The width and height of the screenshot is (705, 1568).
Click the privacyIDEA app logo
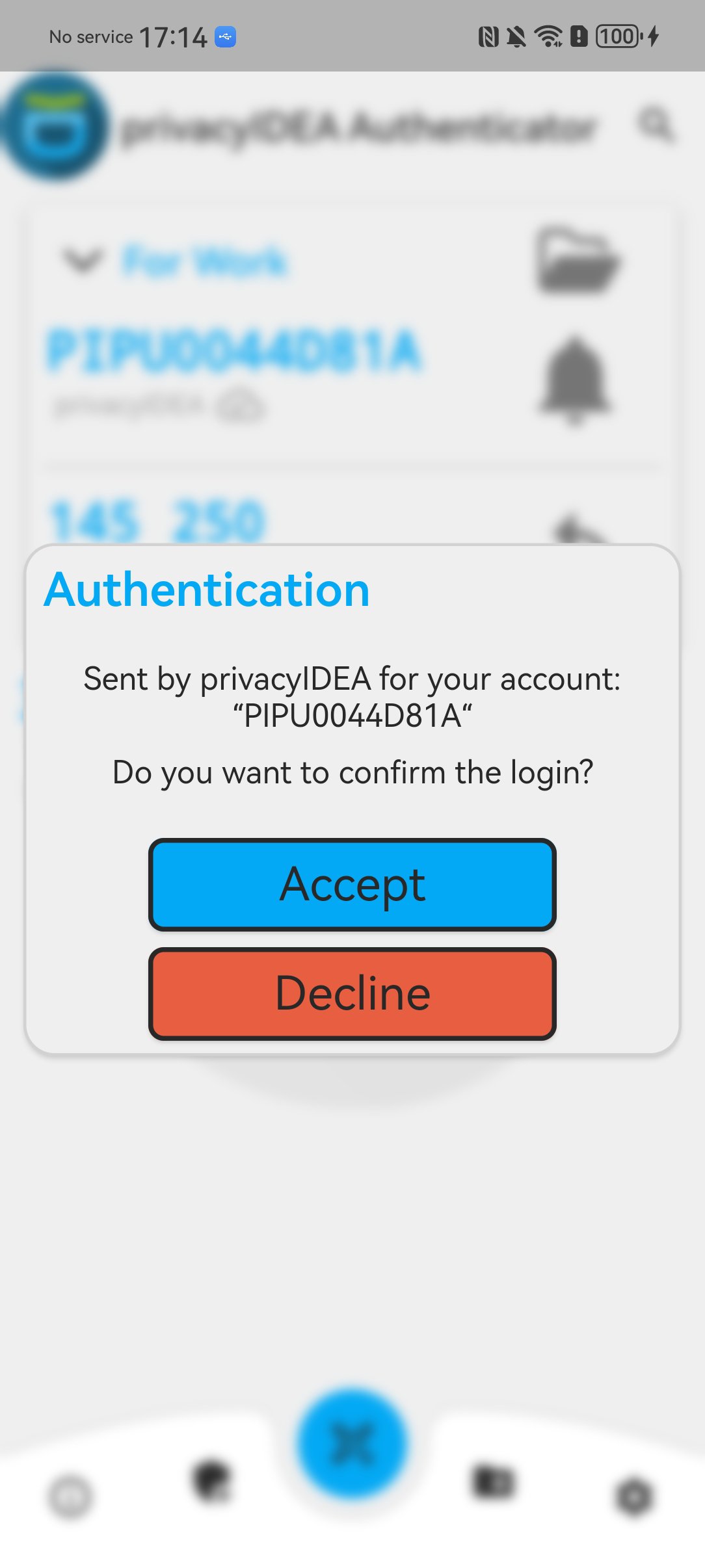tap(55, 126)
